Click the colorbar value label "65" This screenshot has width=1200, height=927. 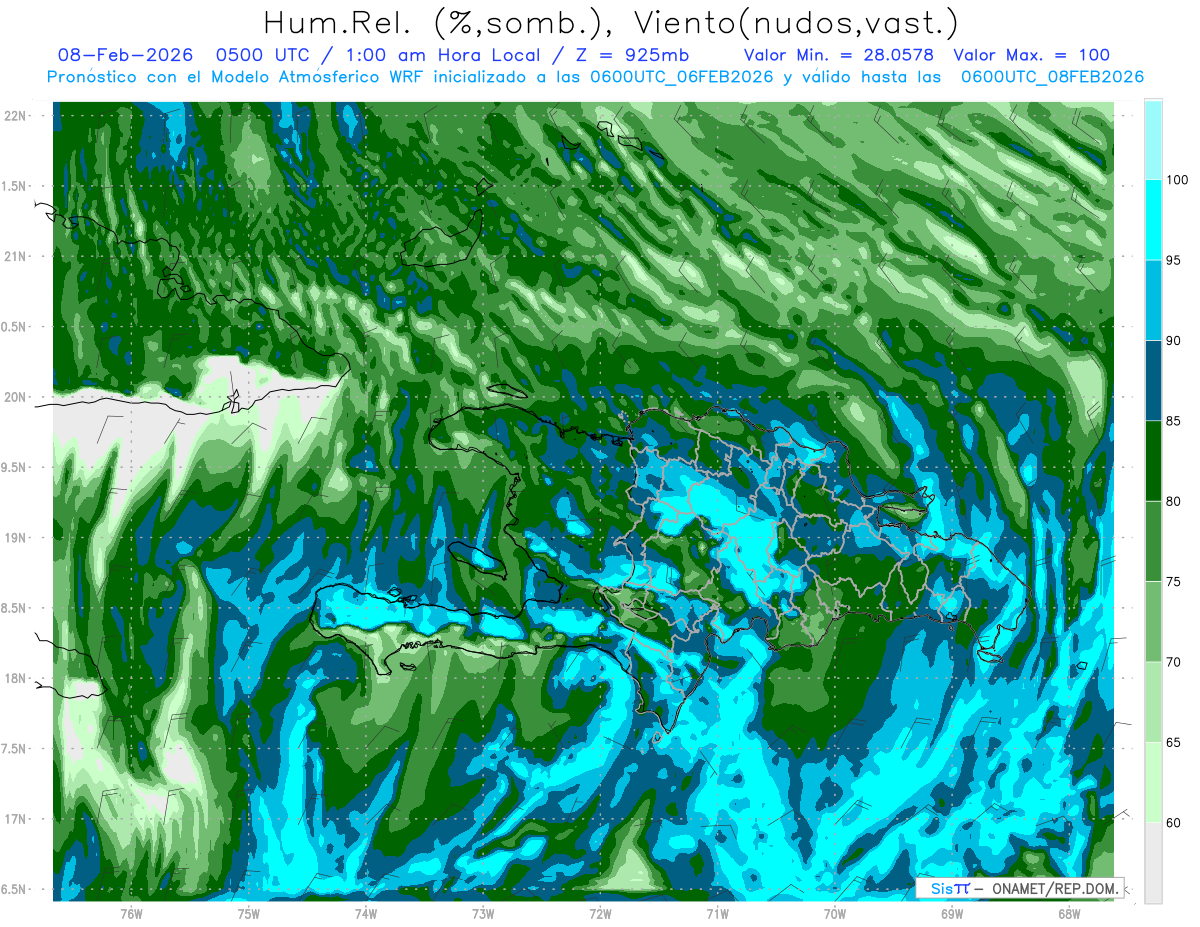pyautogui.click(x=1174, y=742)
